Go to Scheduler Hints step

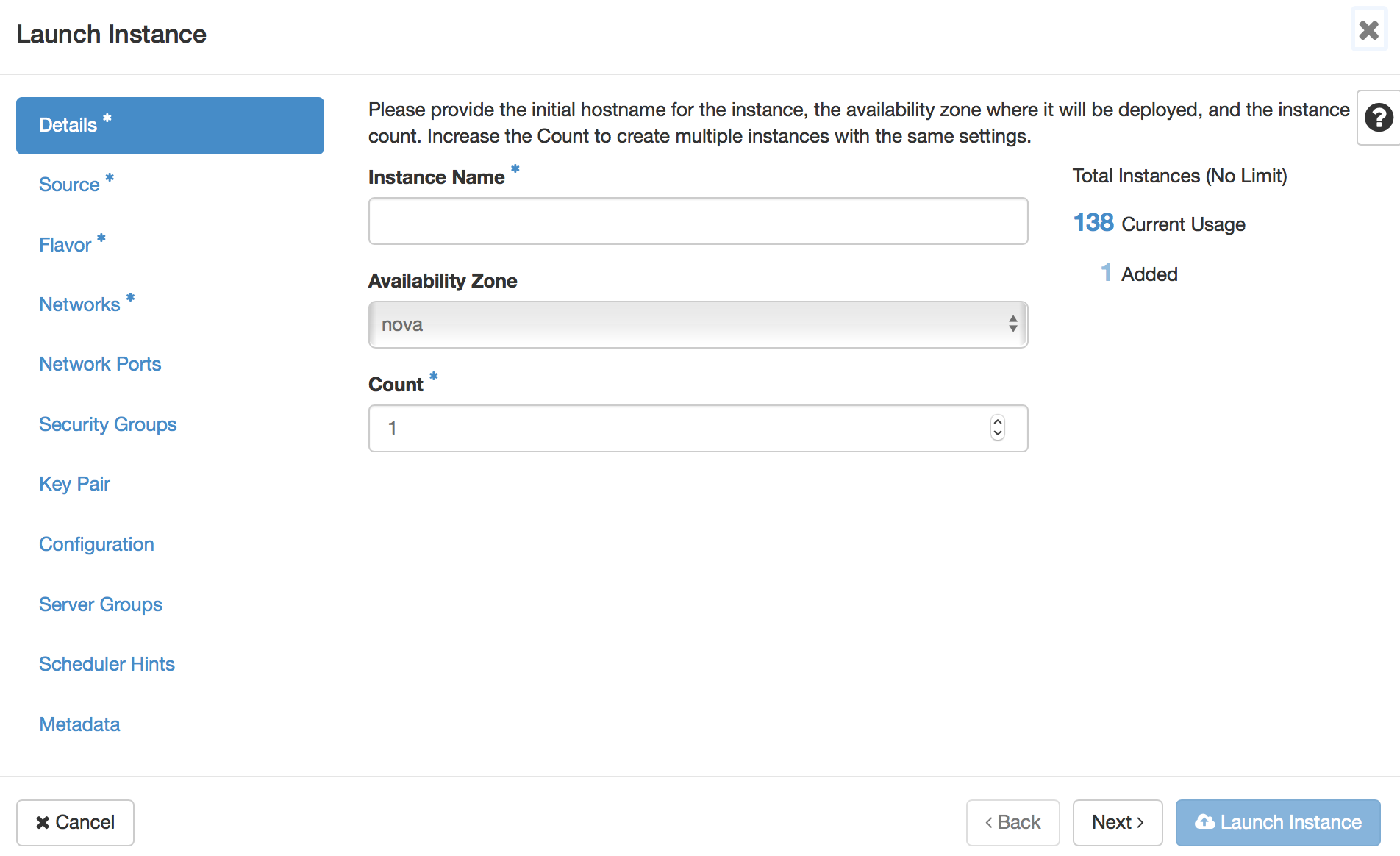[x=107, y=664]
